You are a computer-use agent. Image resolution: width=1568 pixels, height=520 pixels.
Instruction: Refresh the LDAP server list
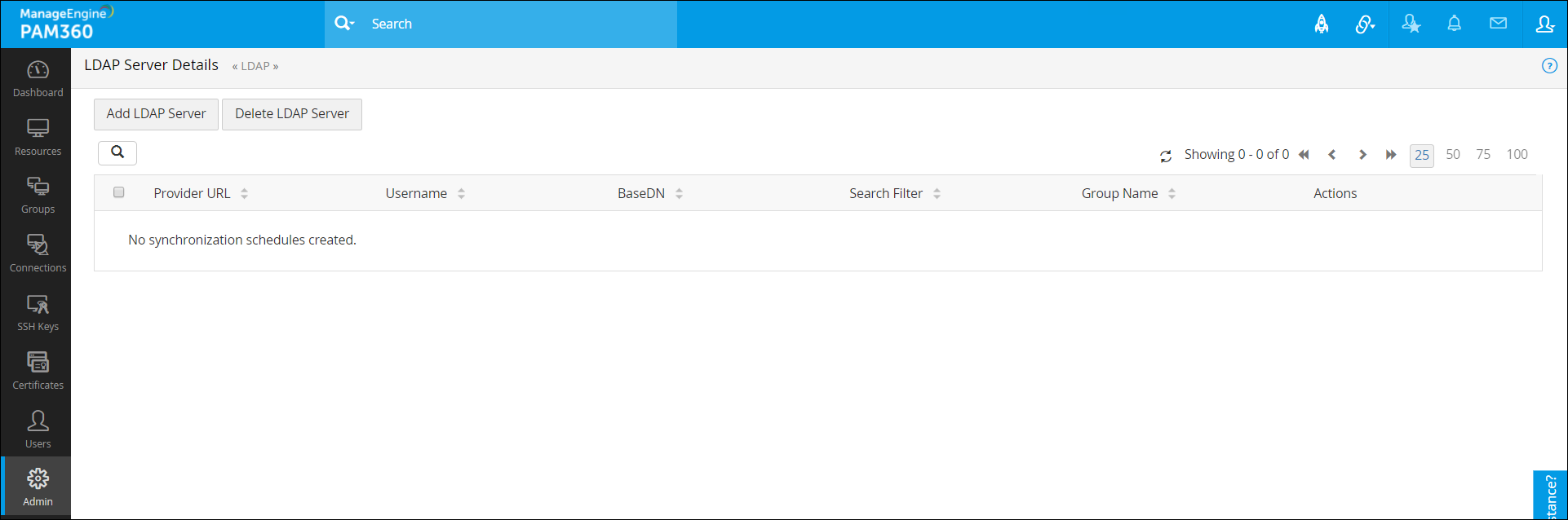[1166, 156]
